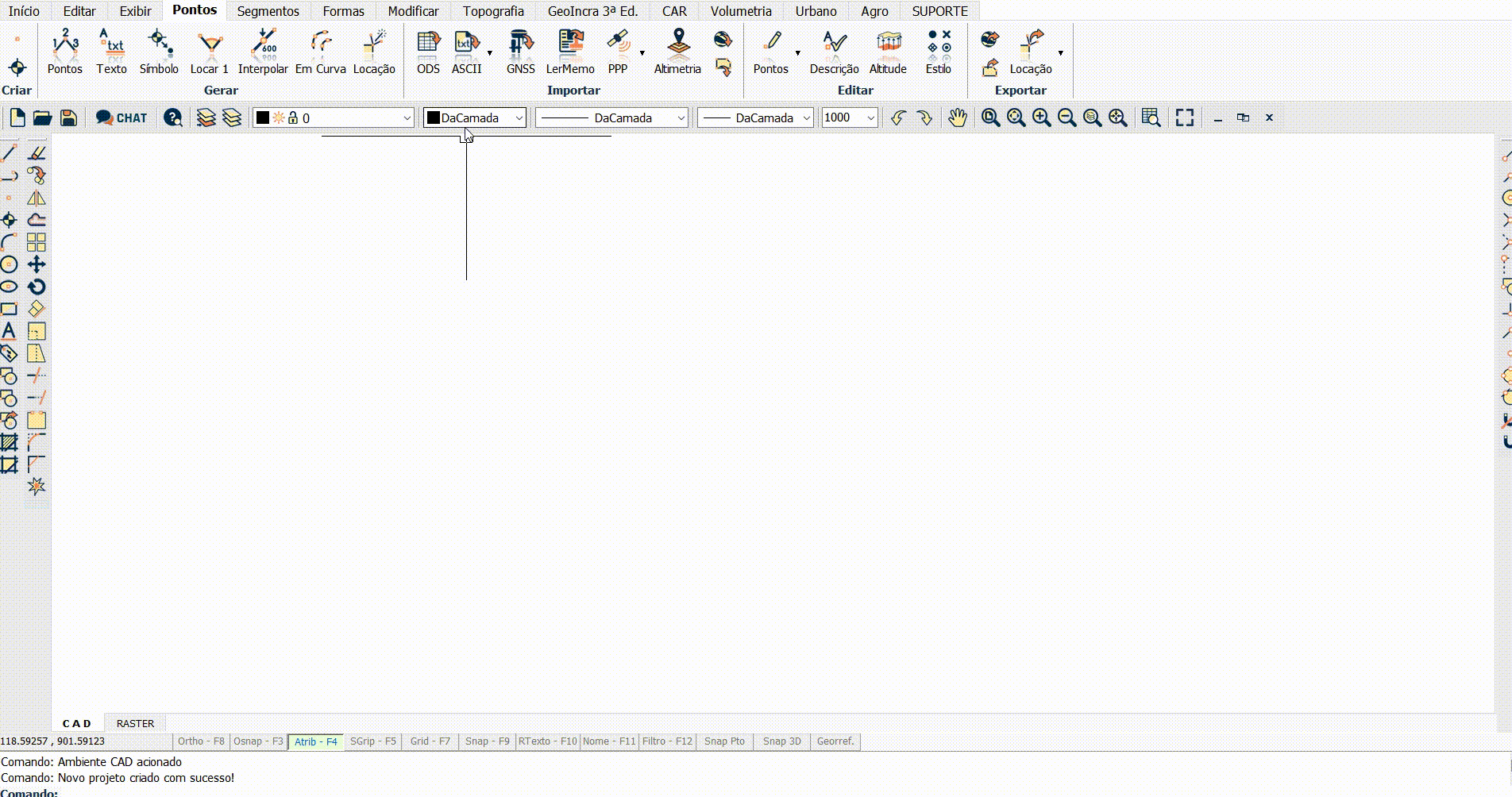The width and height of the screenshot is (1512, 797).
Task: Turn on Grid - F7 mode
Action: pyautogui.click(x=429, y=741)
